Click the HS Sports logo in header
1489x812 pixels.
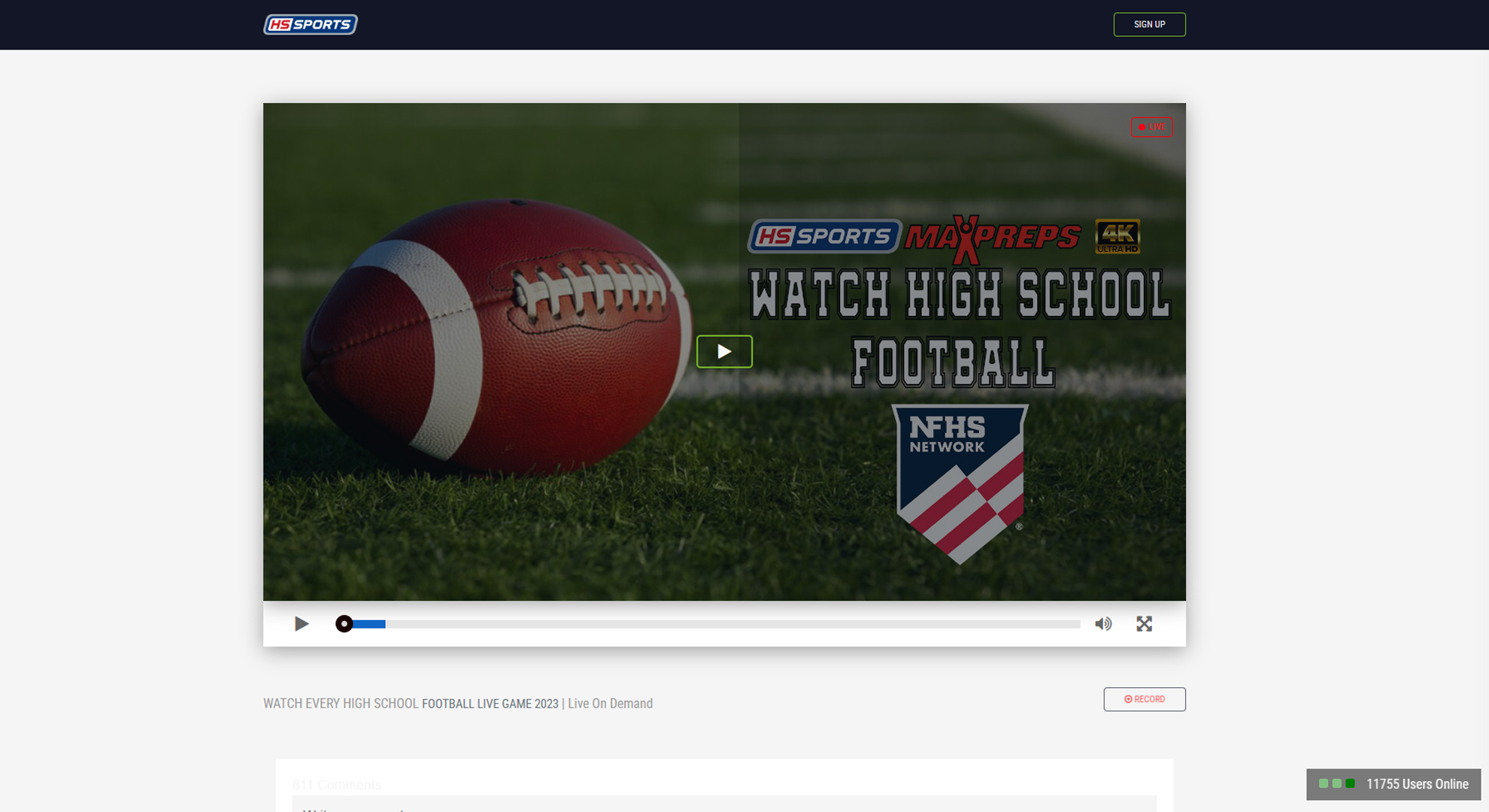310,25
